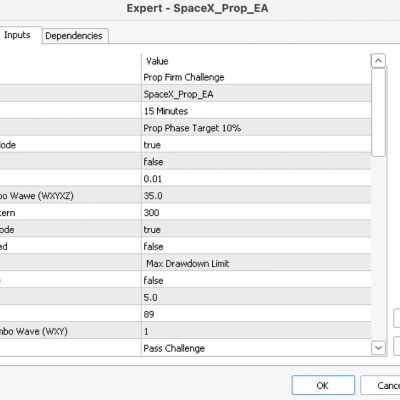Viewport: 400px width, 400px height.
Task: Toggle the false value below Max Drawdown Limit
Action: (256, 281)
